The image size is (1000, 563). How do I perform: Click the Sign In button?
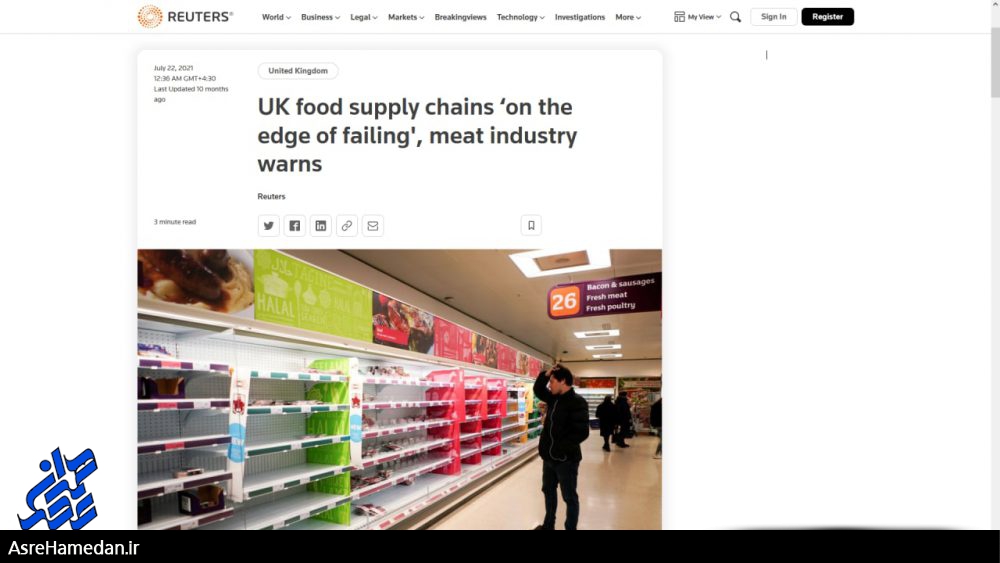pos(774,17)
